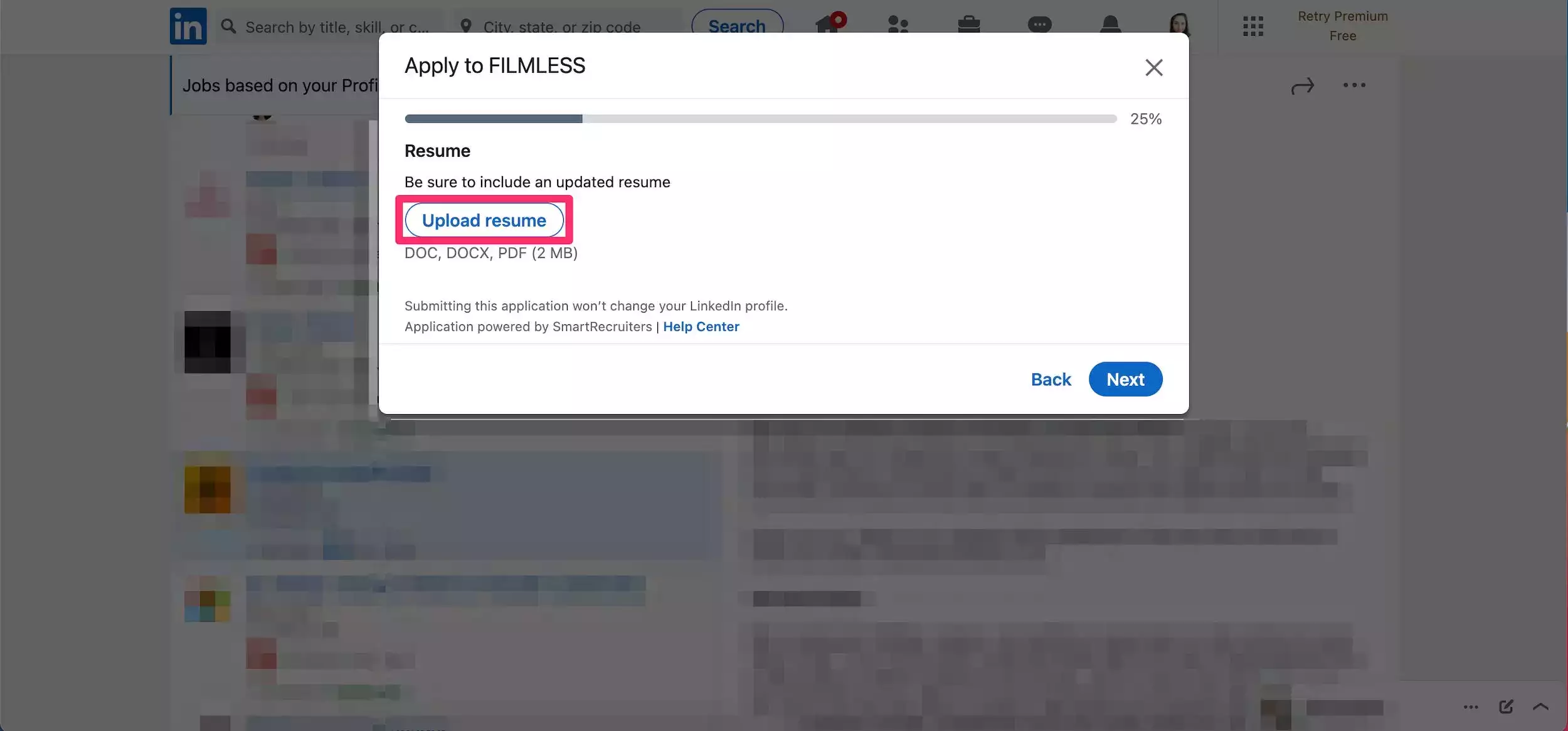Open the Notifications bell icon
Screen dimensions: 1568x731
coord(1110,25)
